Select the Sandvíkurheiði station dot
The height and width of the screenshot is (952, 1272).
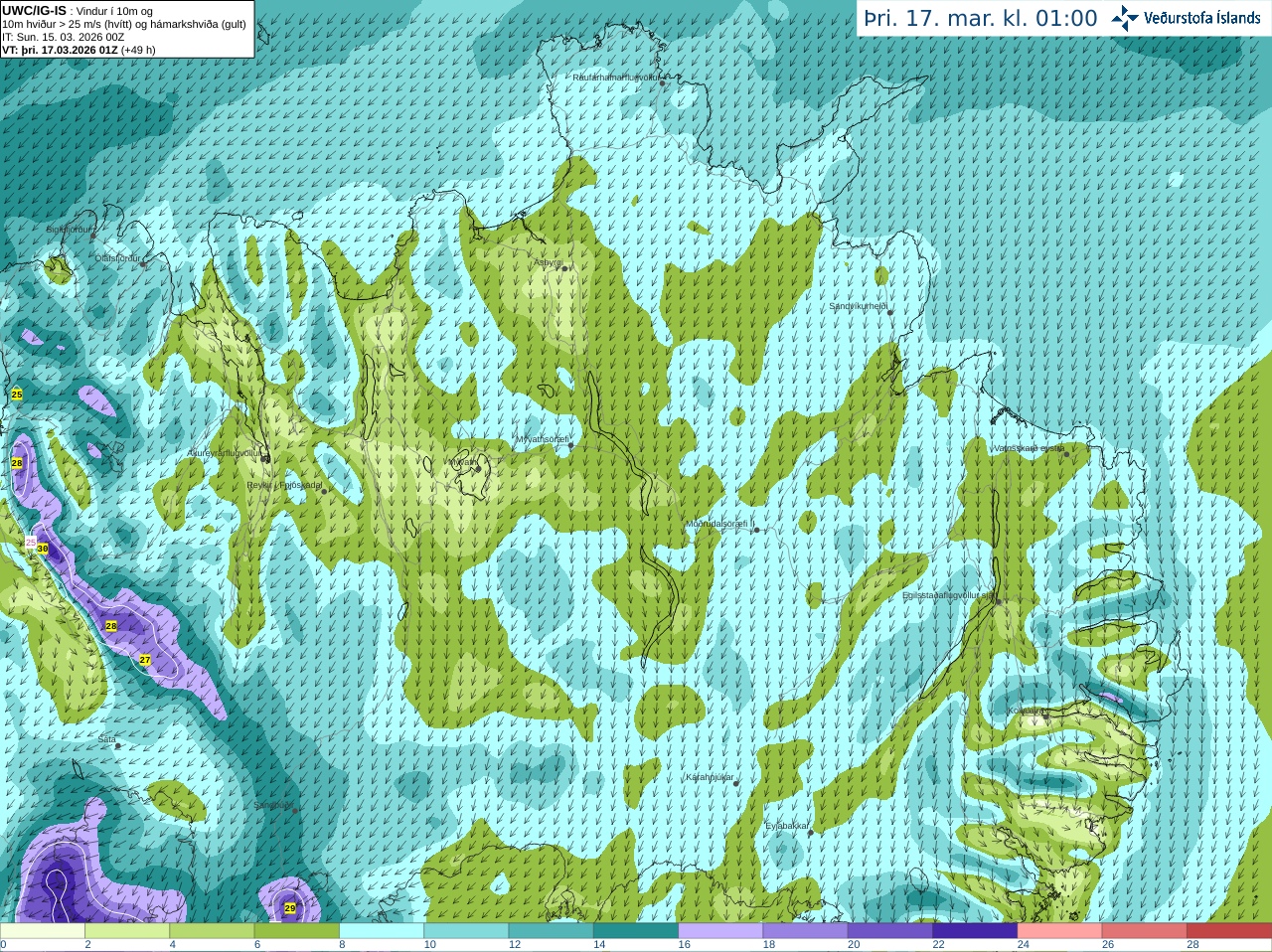click(x=890, y=312)
